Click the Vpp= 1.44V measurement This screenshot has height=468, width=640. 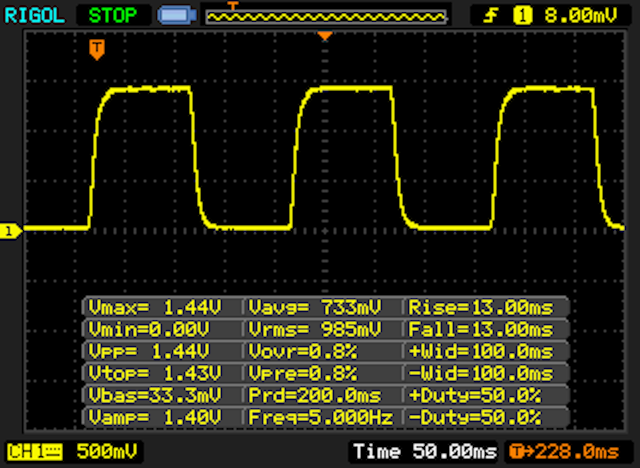pyautogui.click(x=149, y=351)
